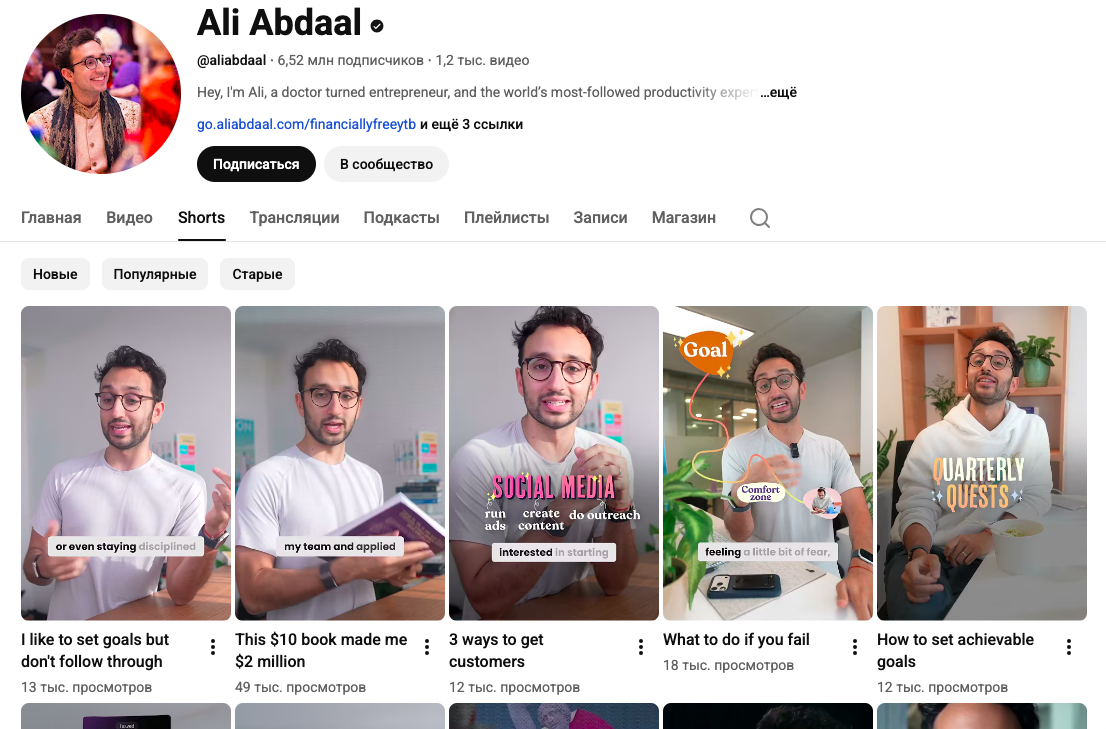Open the 'Магазин' tab
The image size is (1106, 729).
pos(683,218)
